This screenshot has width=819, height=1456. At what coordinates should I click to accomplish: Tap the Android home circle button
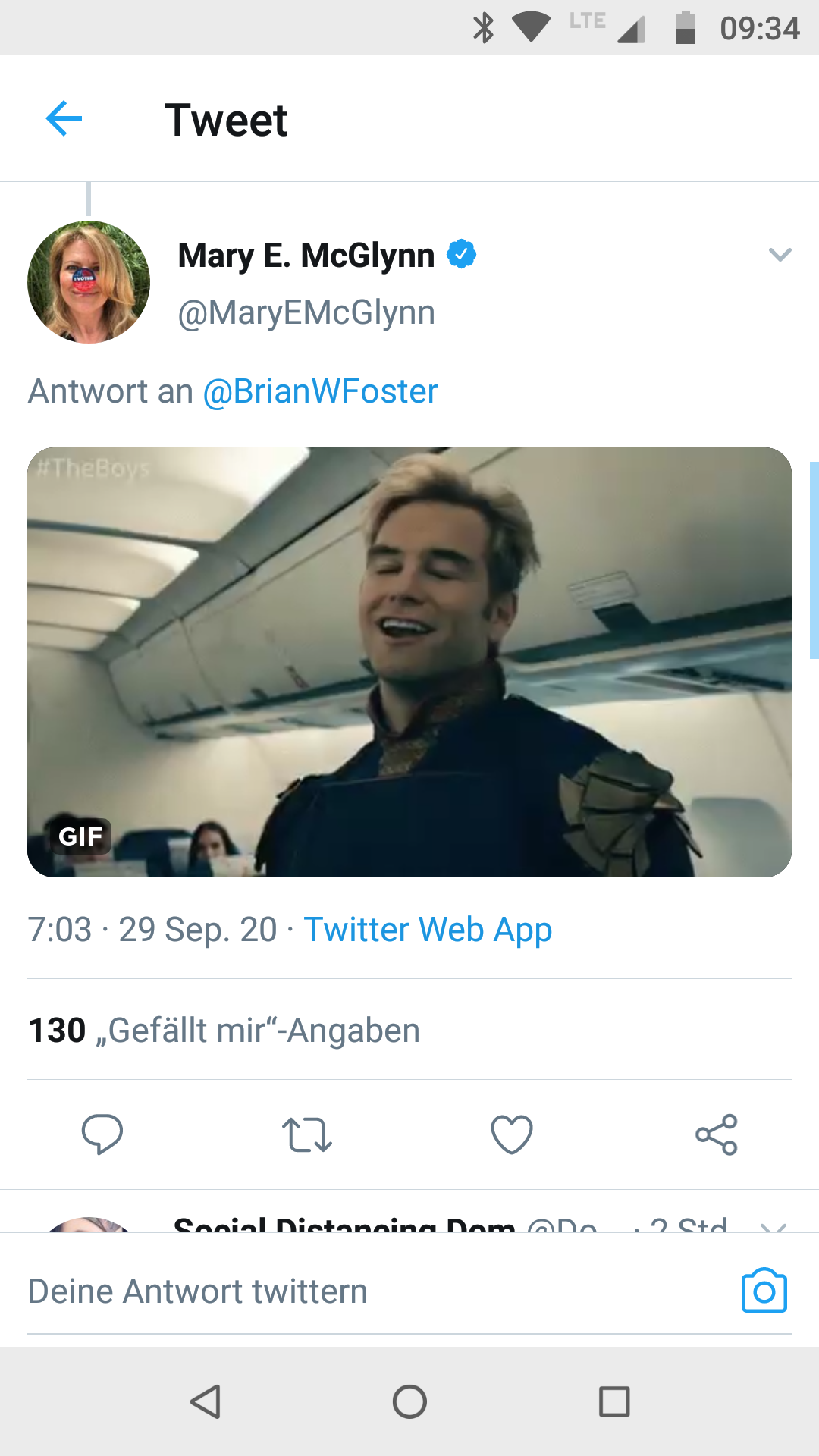click(409, 1401)
